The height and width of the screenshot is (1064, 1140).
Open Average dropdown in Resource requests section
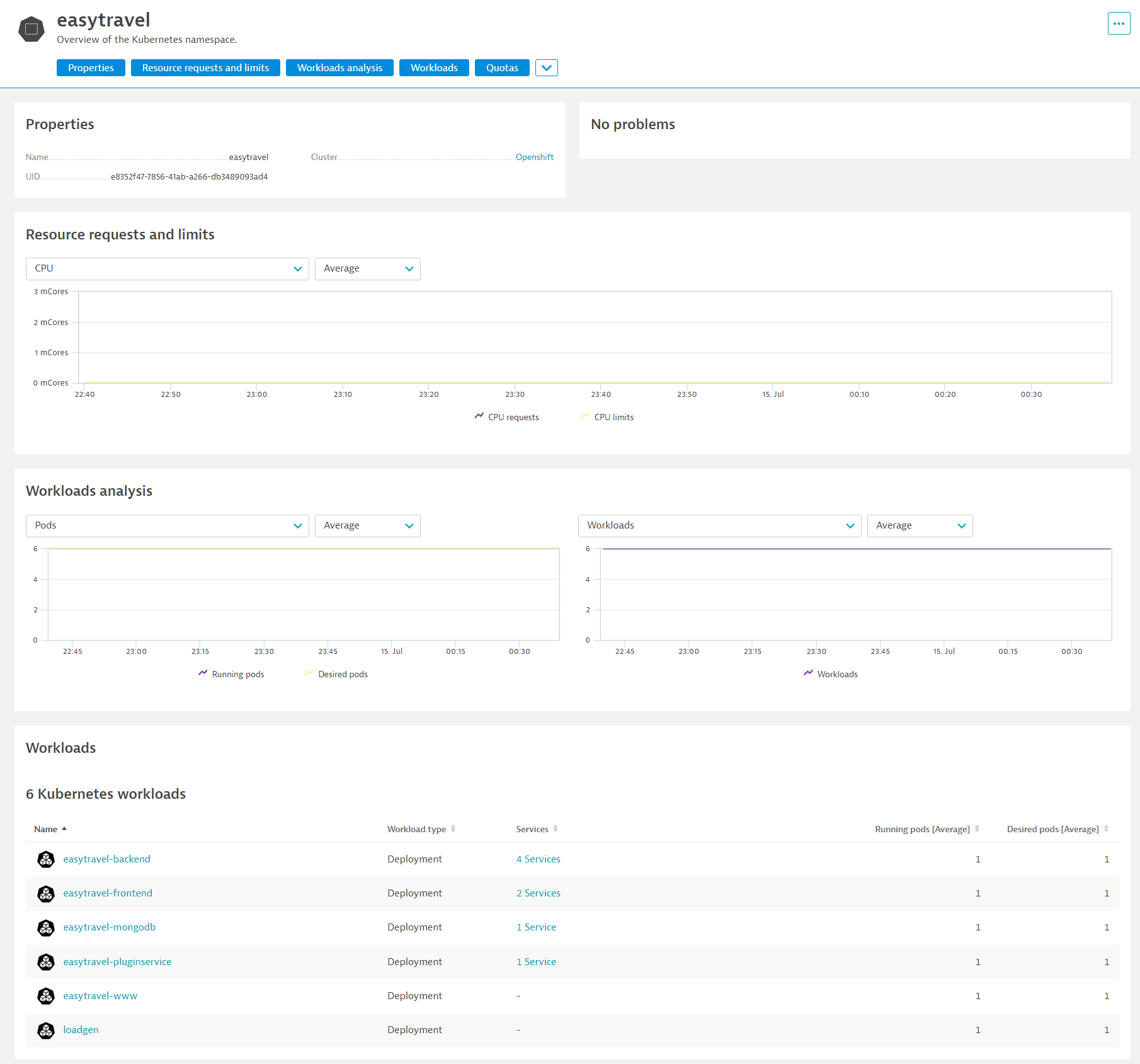pyautogui.click(x=368, y=268)
